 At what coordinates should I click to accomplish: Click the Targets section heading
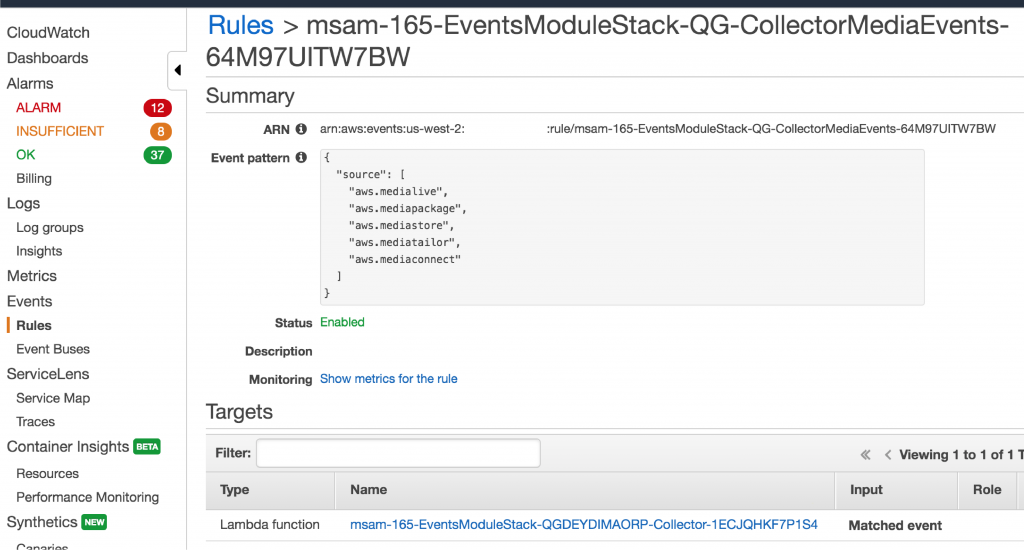[239, 412]
